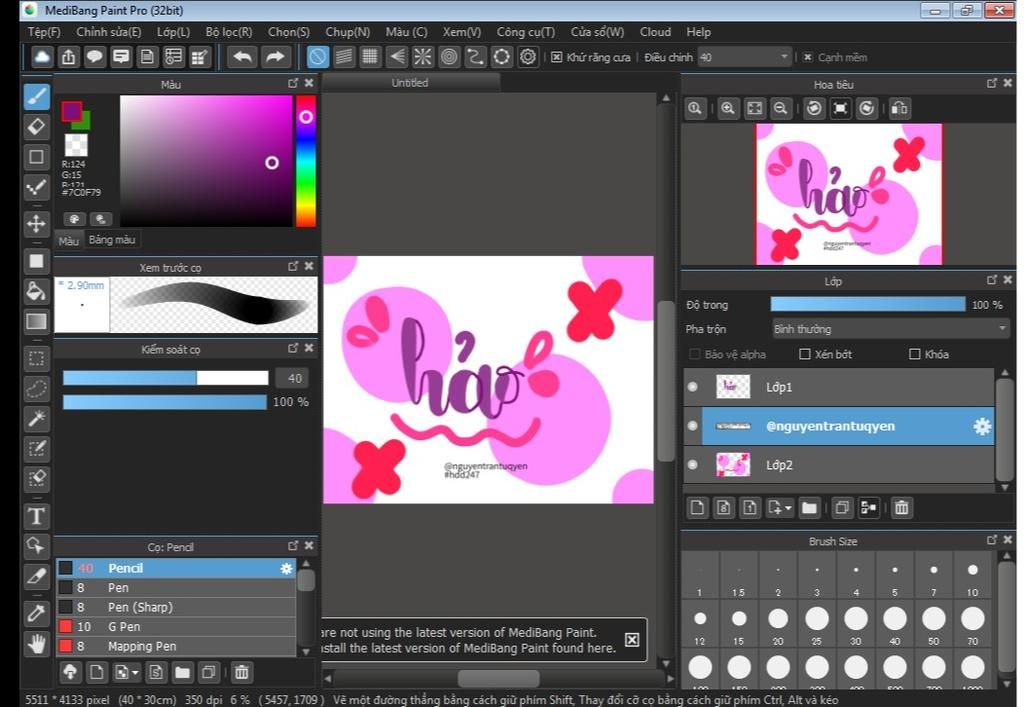1024x707 pixels.
Task: Zoom out on the navigator preview
Action: click(780, 108)
